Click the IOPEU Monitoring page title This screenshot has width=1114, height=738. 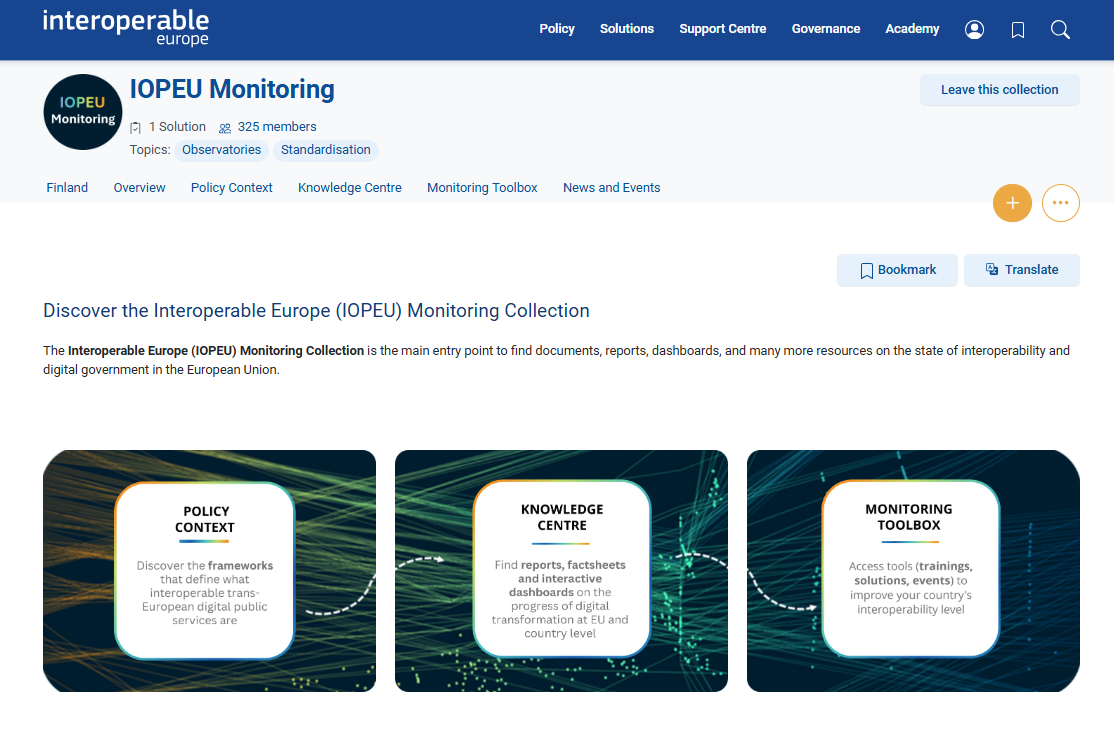(x=232, y=89)
